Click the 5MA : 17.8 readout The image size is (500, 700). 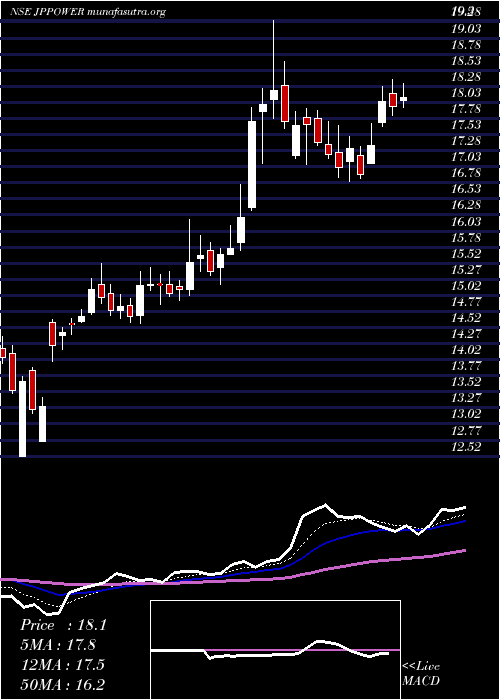coord(59,645)
